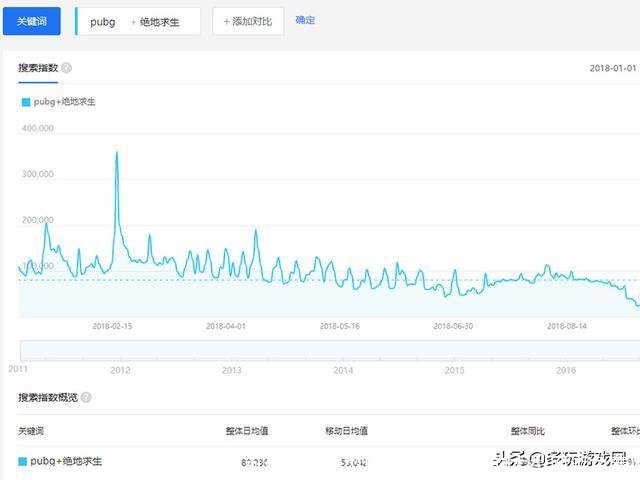This screenshot has height=480, width=640.
Task: Click the pubg+绝地求生 row in overview table
Action: (x=329, y=462)
